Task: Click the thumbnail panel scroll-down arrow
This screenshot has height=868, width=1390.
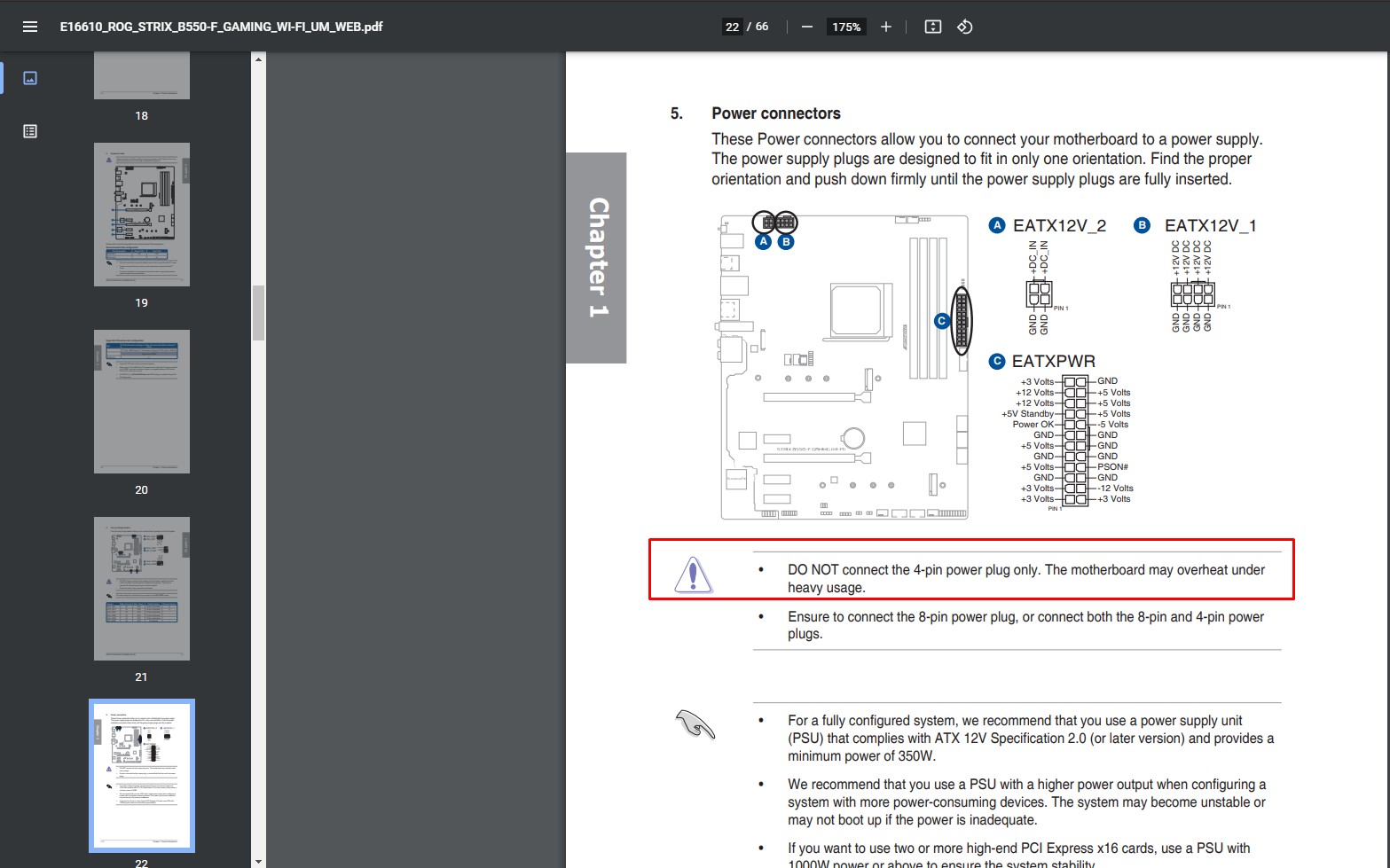Action: [258, 861]
